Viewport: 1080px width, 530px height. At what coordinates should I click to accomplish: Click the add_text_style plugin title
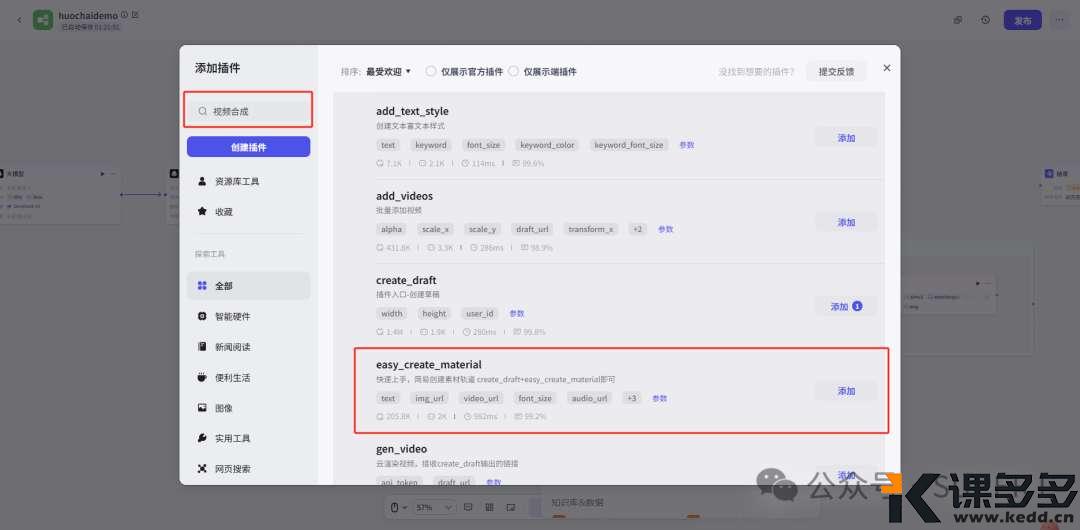pos(412,111)
